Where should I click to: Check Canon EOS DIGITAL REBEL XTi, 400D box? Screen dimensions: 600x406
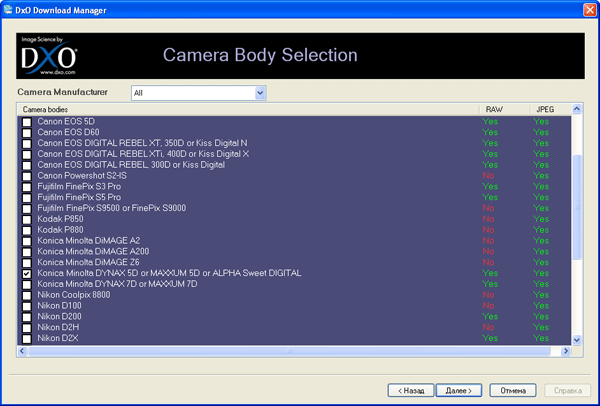click(x=27, y=155)
